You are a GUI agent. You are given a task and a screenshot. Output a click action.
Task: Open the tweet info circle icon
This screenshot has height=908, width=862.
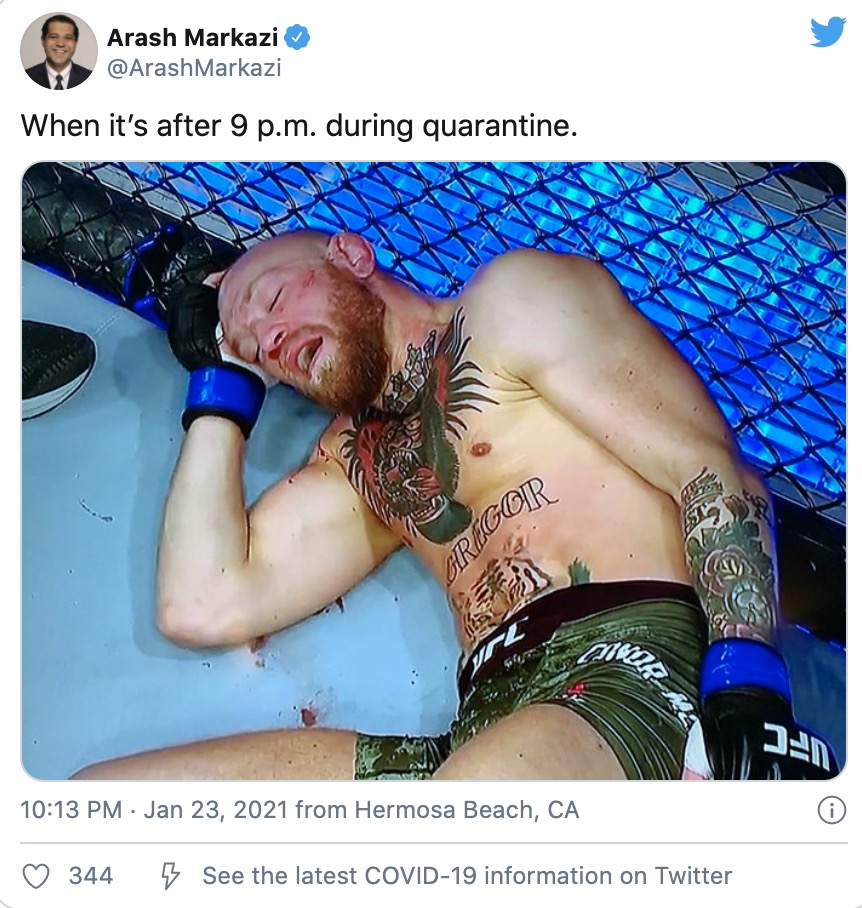(x=831, y=810)
